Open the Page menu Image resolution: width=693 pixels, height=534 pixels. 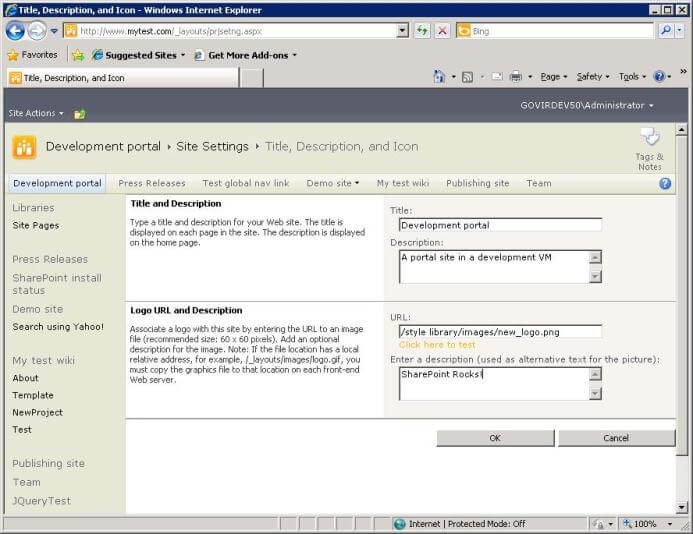[554, 77]
